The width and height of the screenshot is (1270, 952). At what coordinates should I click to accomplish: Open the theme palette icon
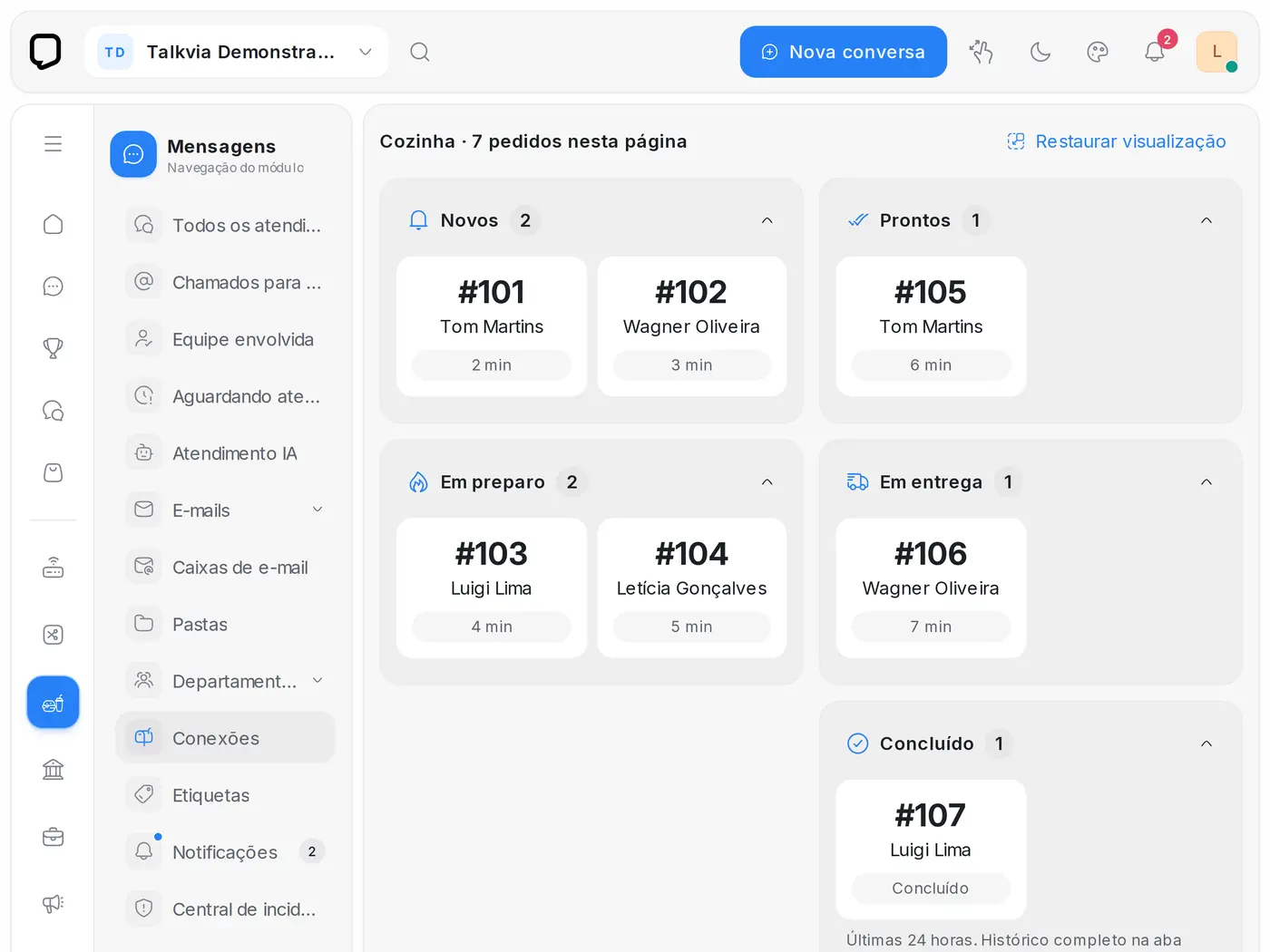click(x=1098, y=52)
